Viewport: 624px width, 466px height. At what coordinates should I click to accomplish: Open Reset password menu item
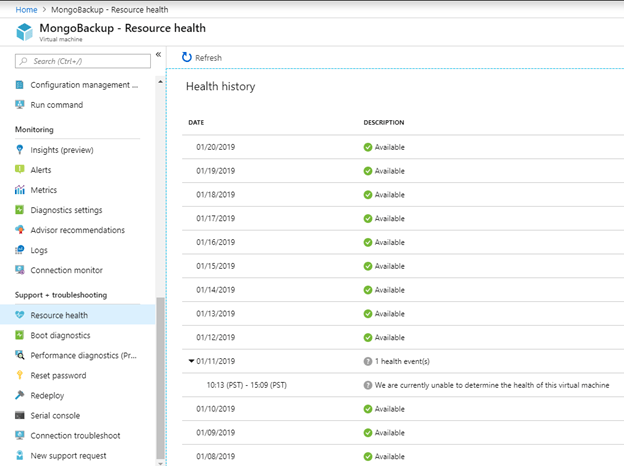58,375
